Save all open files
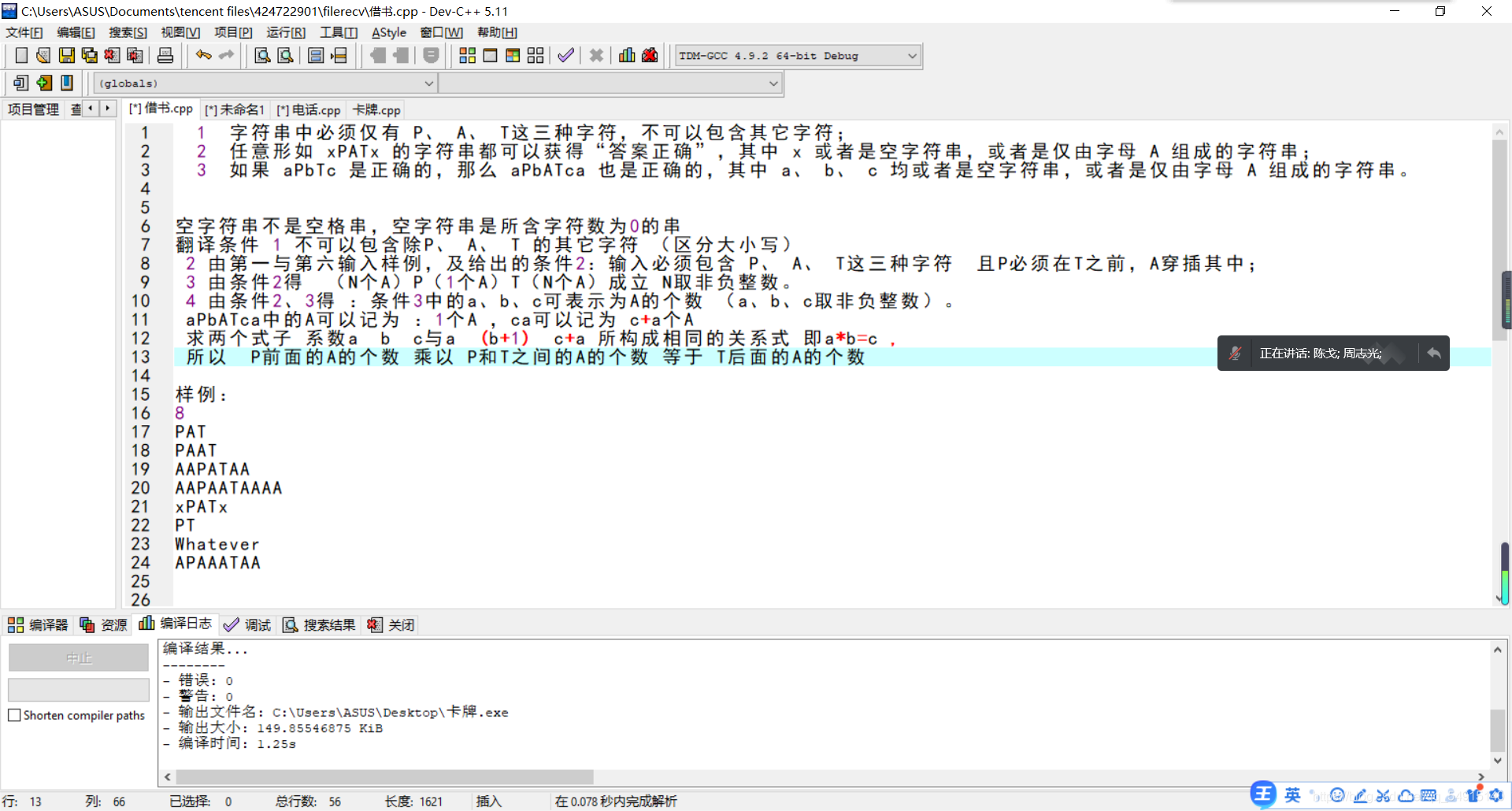This screenshot has width=1512, height=811. coord(90,55)
